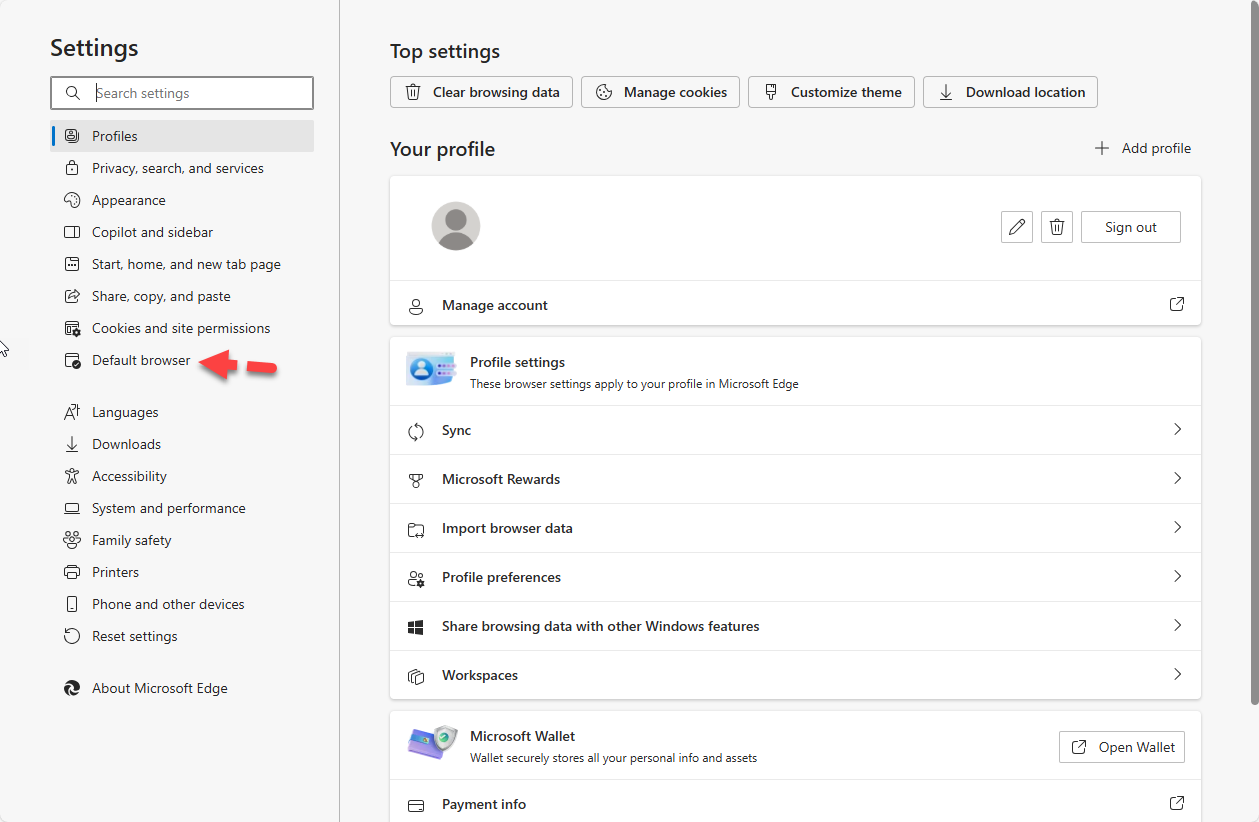Click the Profile preferences people icon
The height and width of the screenshot is (822, 1259).
coord(416,578)
